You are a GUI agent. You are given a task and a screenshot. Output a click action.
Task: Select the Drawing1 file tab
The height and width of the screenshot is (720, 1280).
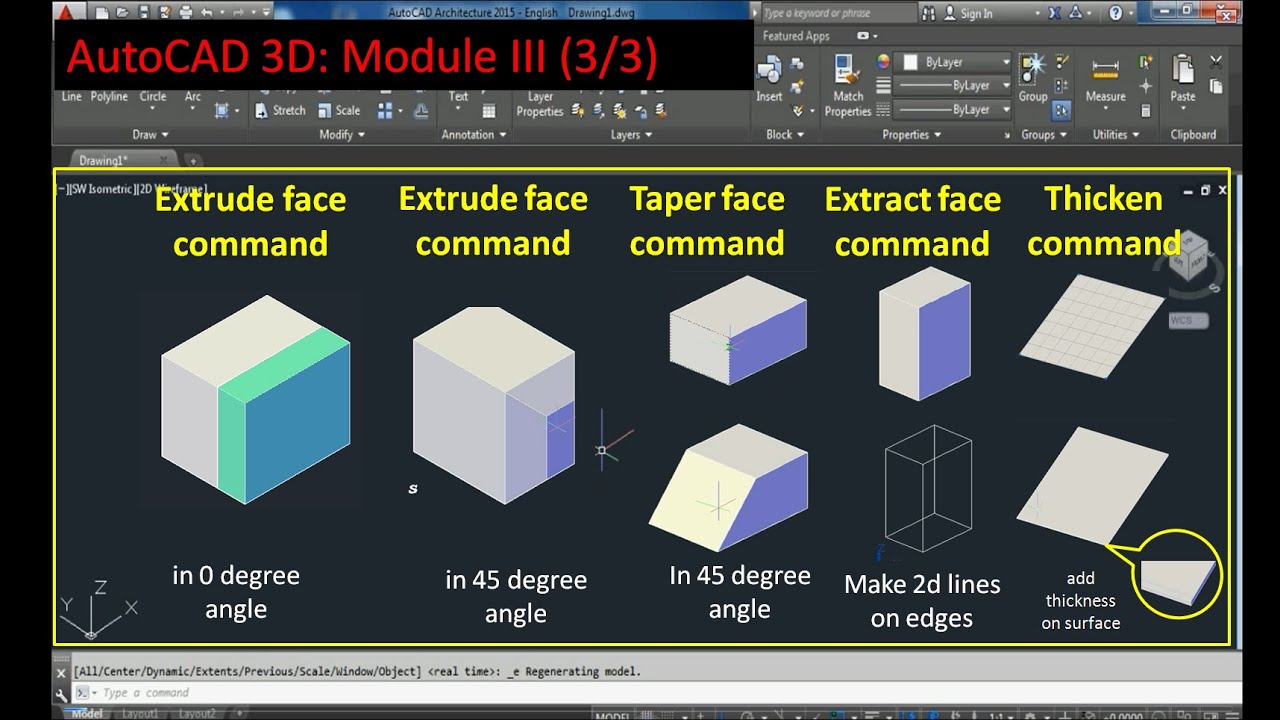coord(118,160)
